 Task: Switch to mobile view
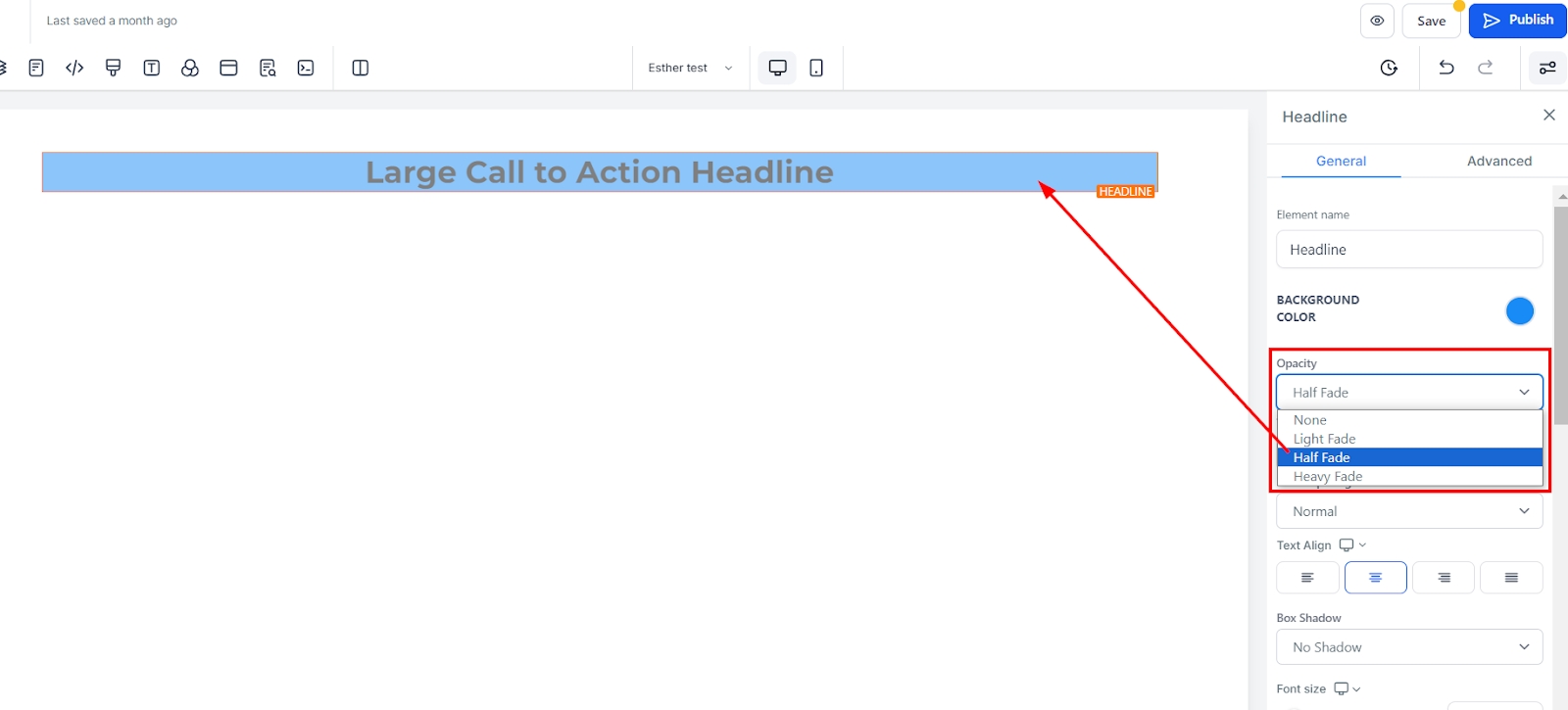click(816, 68)
